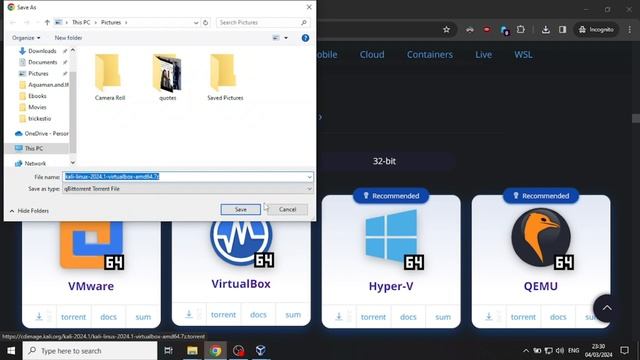
Task: Select This PC in the navigation pane
Action: (33, 148)
